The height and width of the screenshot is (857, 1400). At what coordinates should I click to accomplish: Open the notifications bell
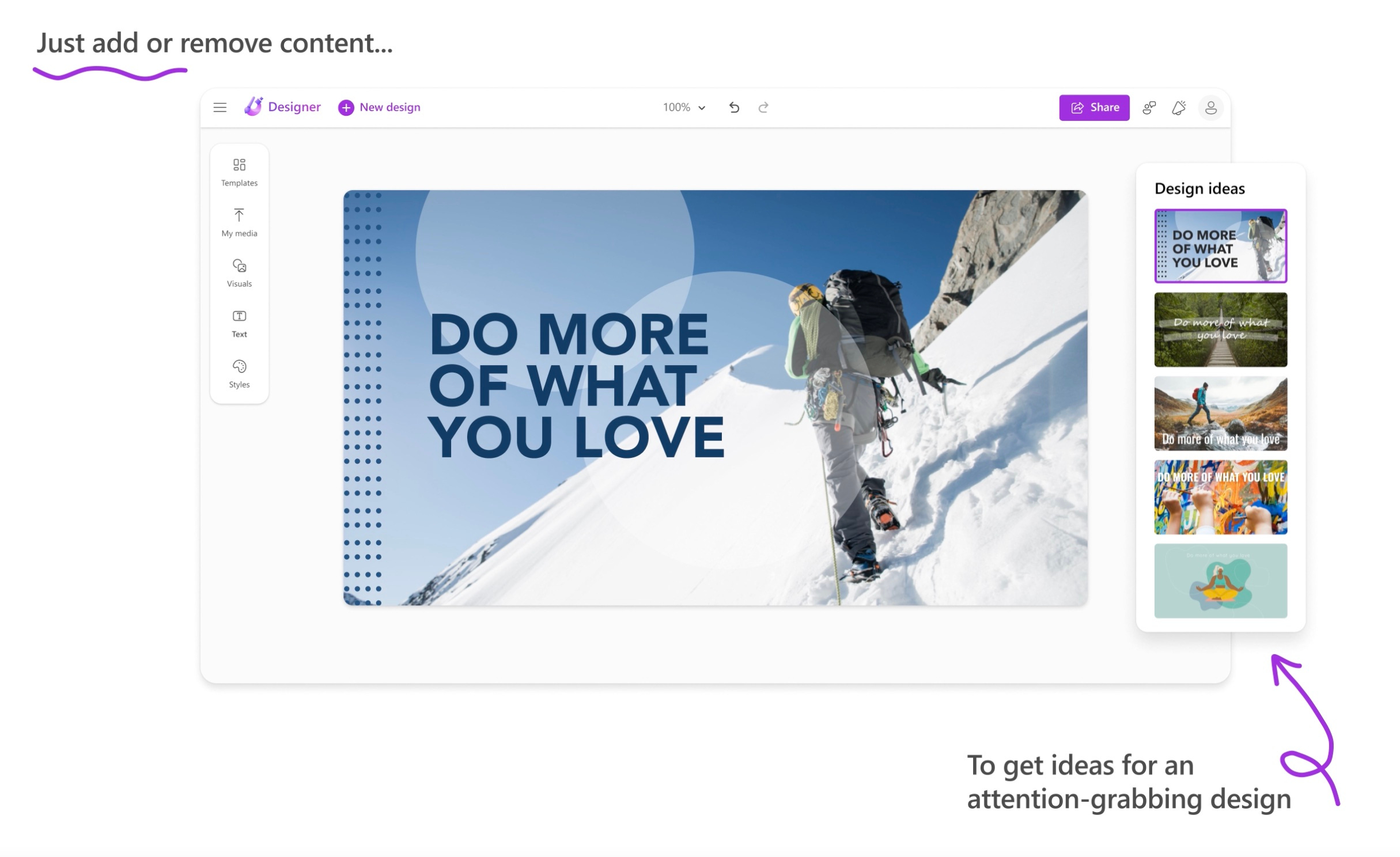(x=1179, y=108)
